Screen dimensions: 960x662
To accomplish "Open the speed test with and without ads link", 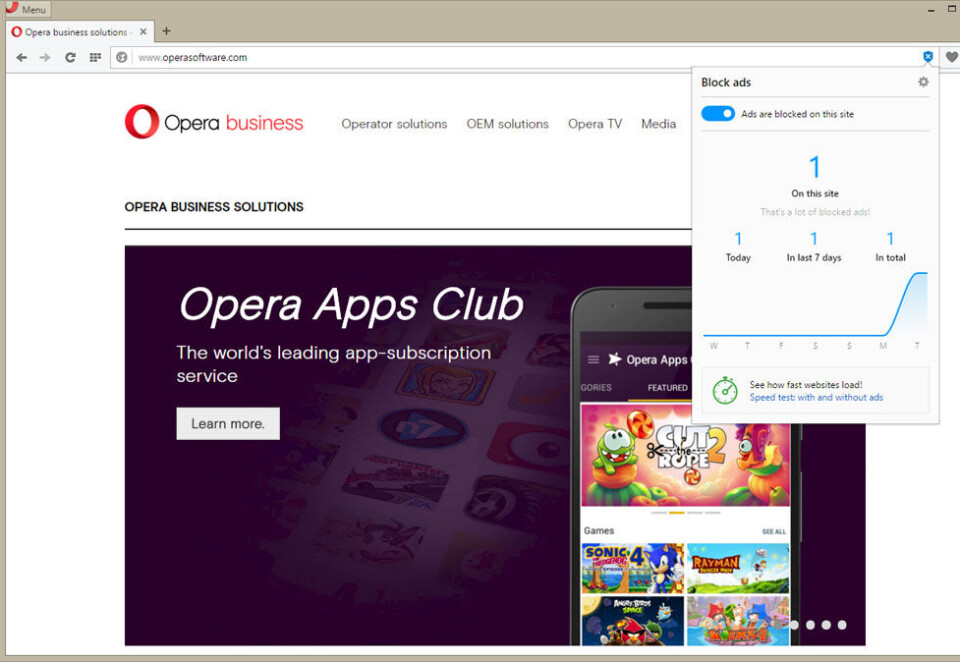I will coord(816,398).
